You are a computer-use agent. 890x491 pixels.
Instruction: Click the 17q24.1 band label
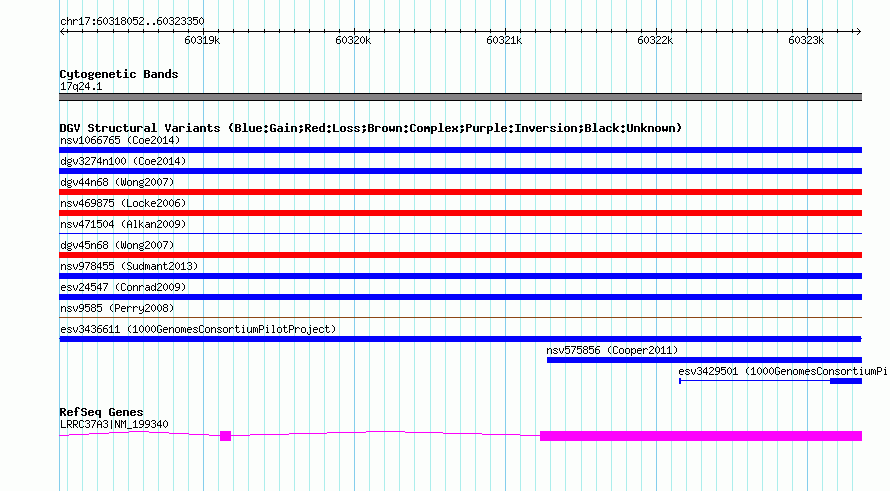coord(81,86)
